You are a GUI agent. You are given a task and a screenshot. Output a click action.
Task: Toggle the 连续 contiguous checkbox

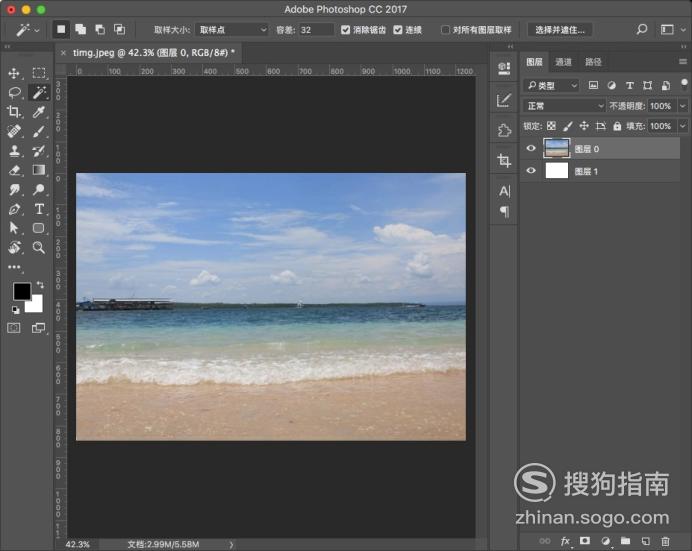click(398, 30)
